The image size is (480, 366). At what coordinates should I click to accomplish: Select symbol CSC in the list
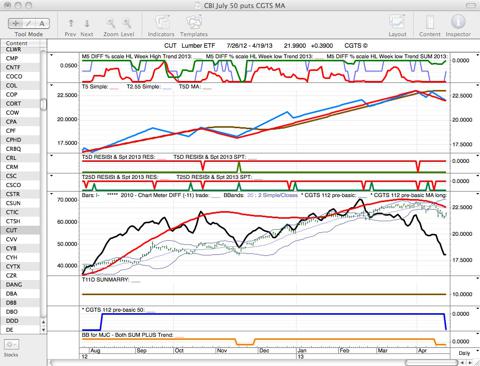[x=20, y=176]
